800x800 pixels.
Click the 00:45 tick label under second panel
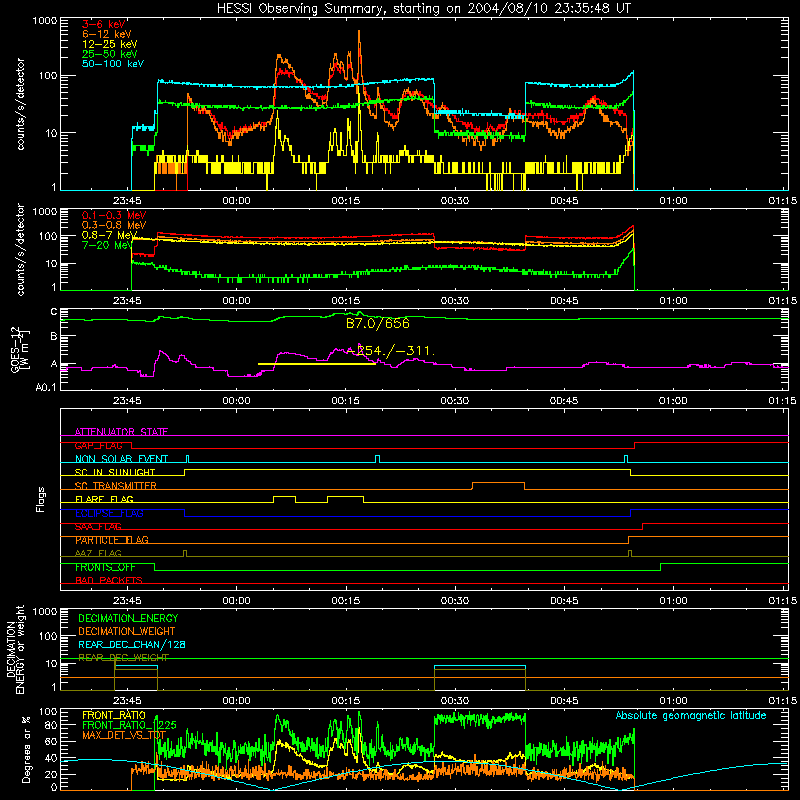[564, 301]
